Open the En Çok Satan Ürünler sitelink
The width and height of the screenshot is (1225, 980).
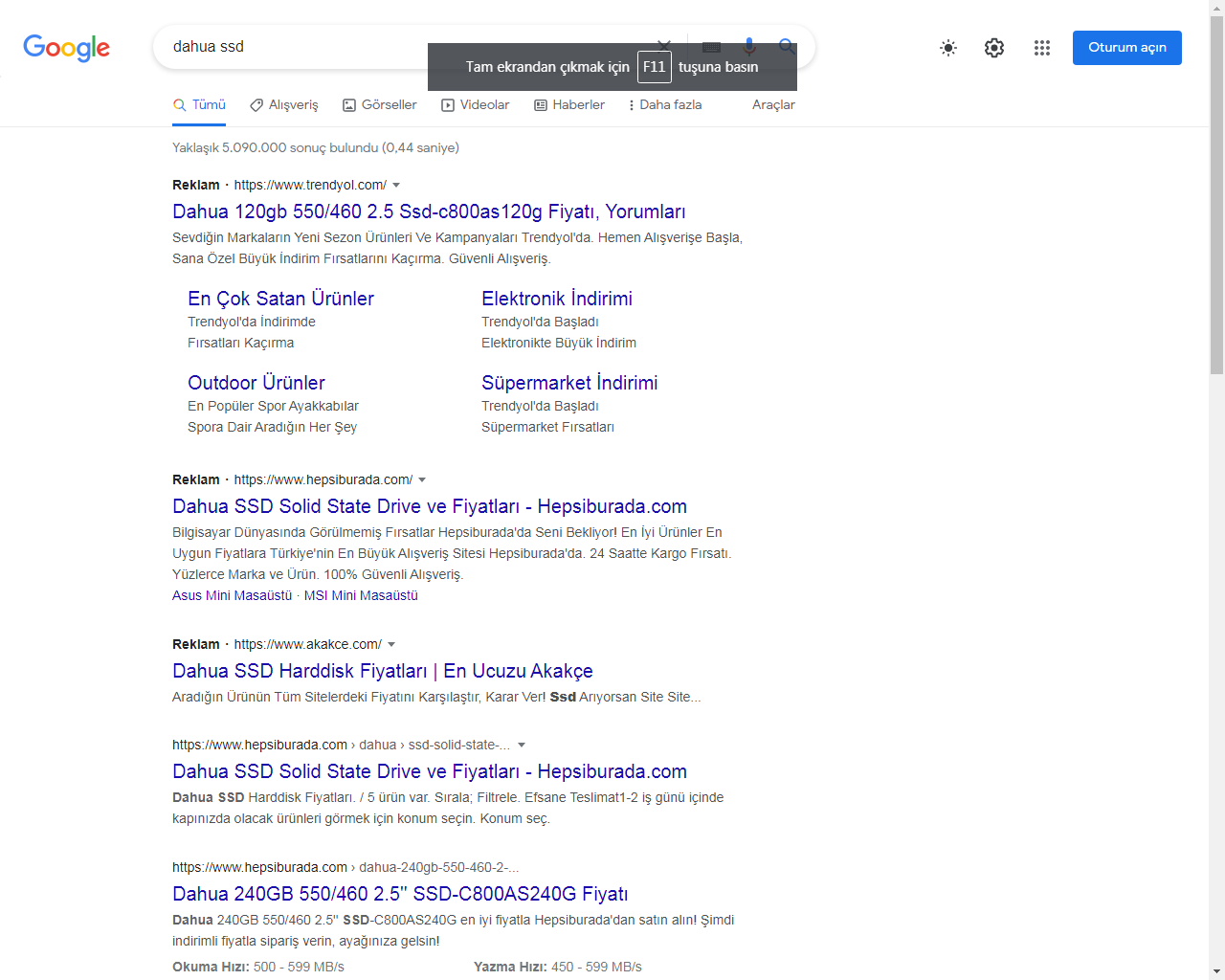[280, 299]
